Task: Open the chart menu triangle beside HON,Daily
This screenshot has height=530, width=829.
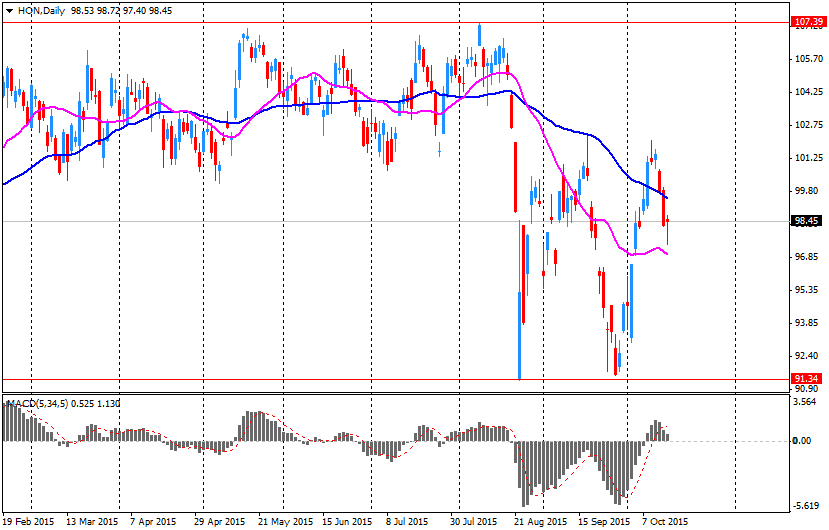Action: [10, 11]
